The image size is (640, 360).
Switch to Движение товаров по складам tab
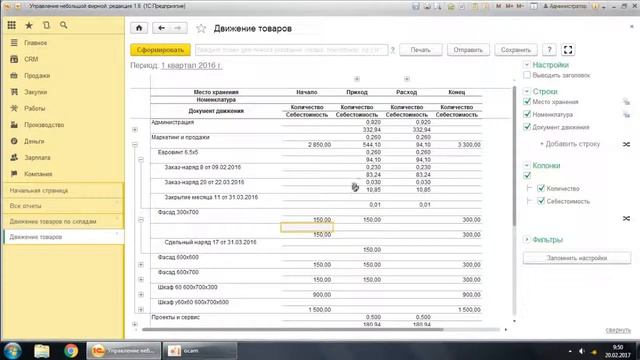[63, 221]
